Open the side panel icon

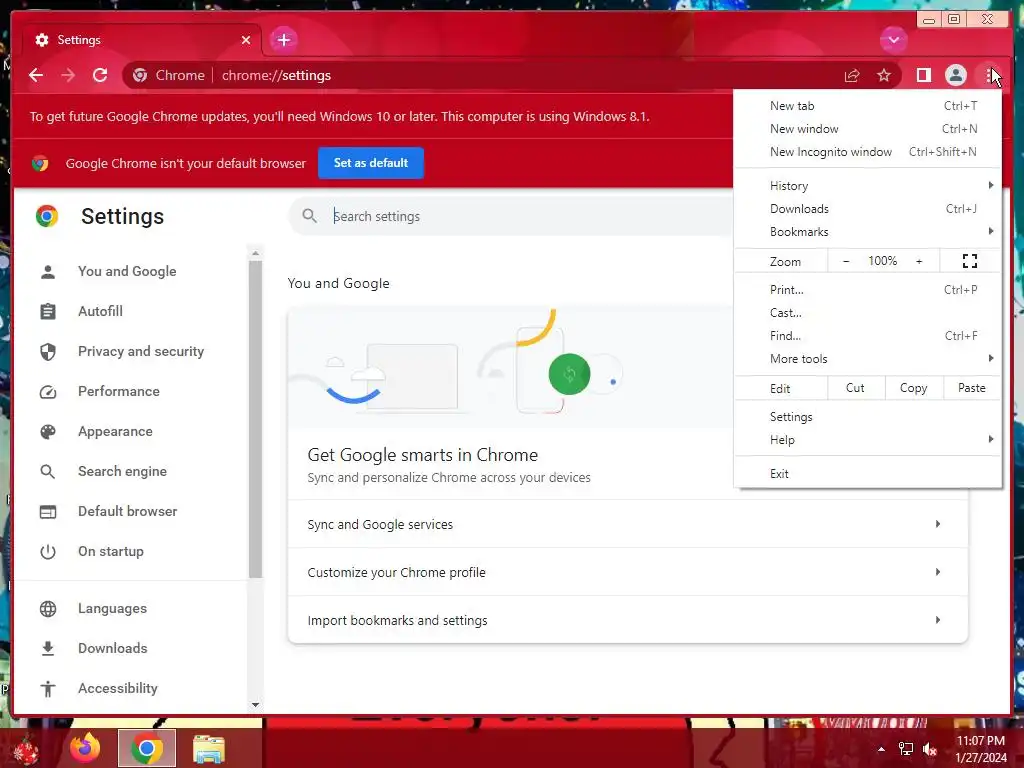click(923, 76)
